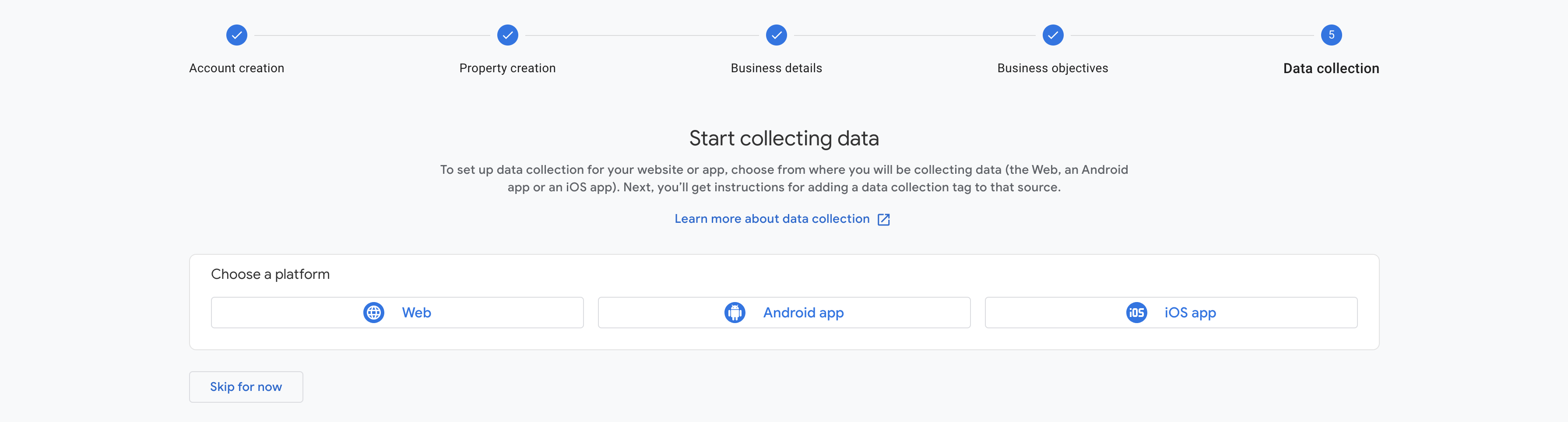This screenshot has height=422, width=1568.
Task: Click the Android robot icon
Action: tap(735, 313)
